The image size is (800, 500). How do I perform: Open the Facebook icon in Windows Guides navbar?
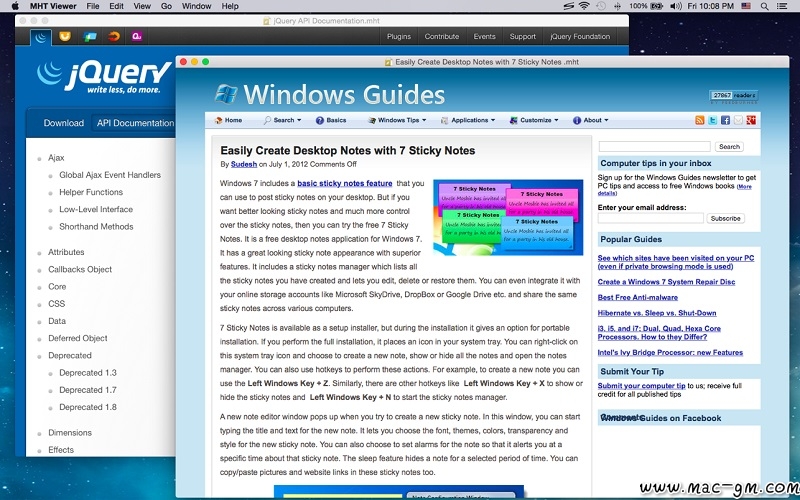725,120
